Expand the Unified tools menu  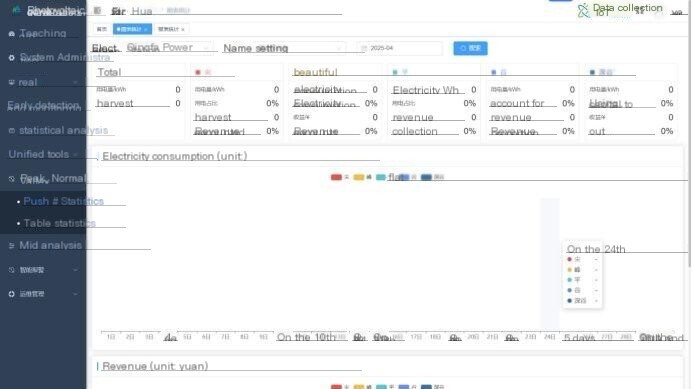75,155
